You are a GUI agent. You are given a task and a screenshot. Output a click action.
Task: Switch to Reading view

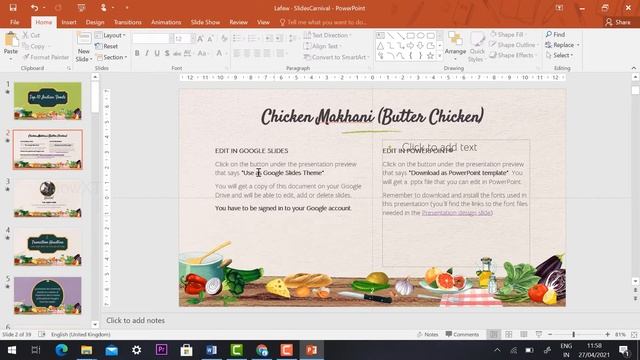[x=524, y=334]
